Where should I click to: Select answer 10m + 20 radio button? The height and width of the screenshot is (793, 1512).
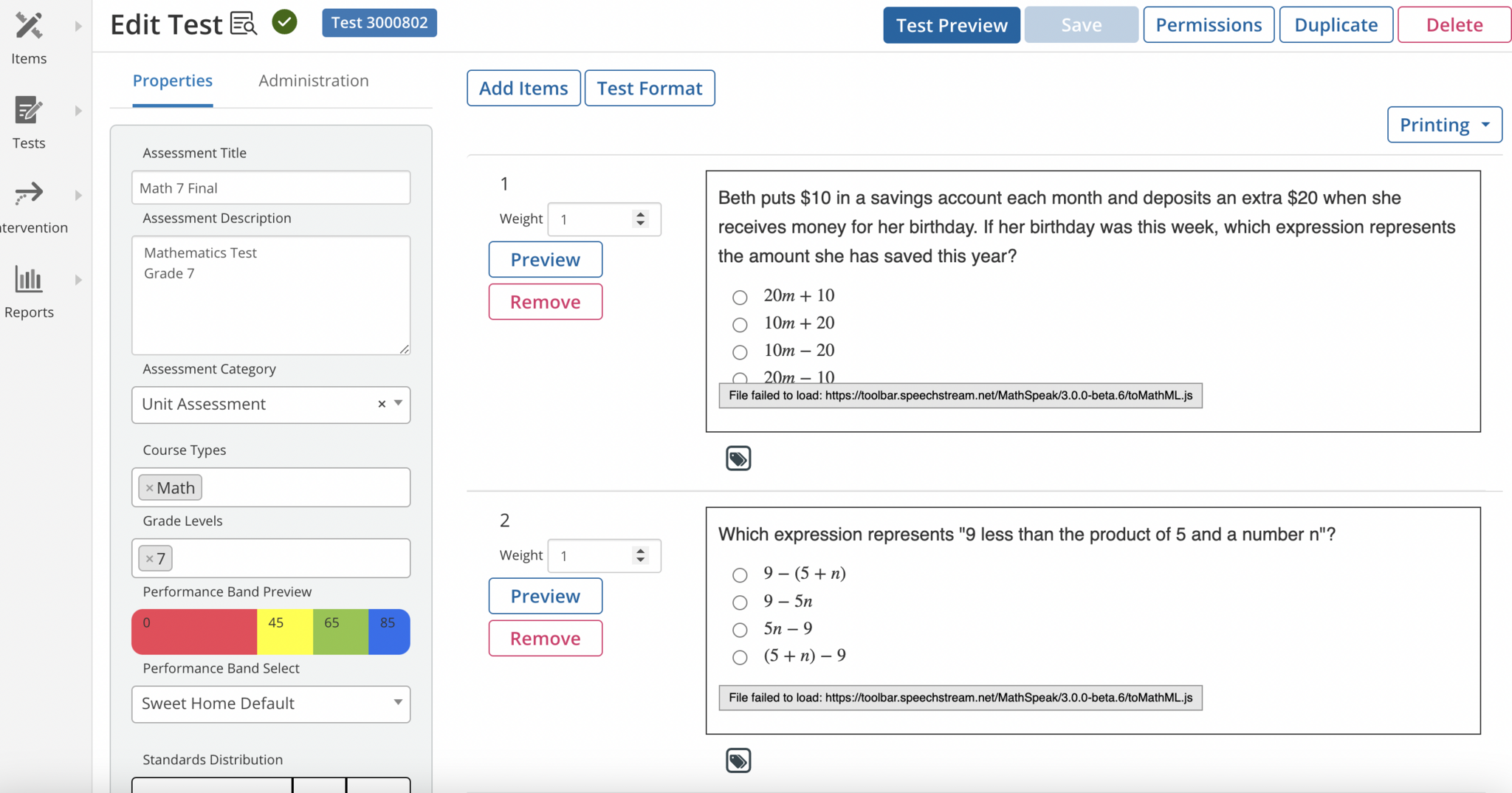(x=740, y=325)
